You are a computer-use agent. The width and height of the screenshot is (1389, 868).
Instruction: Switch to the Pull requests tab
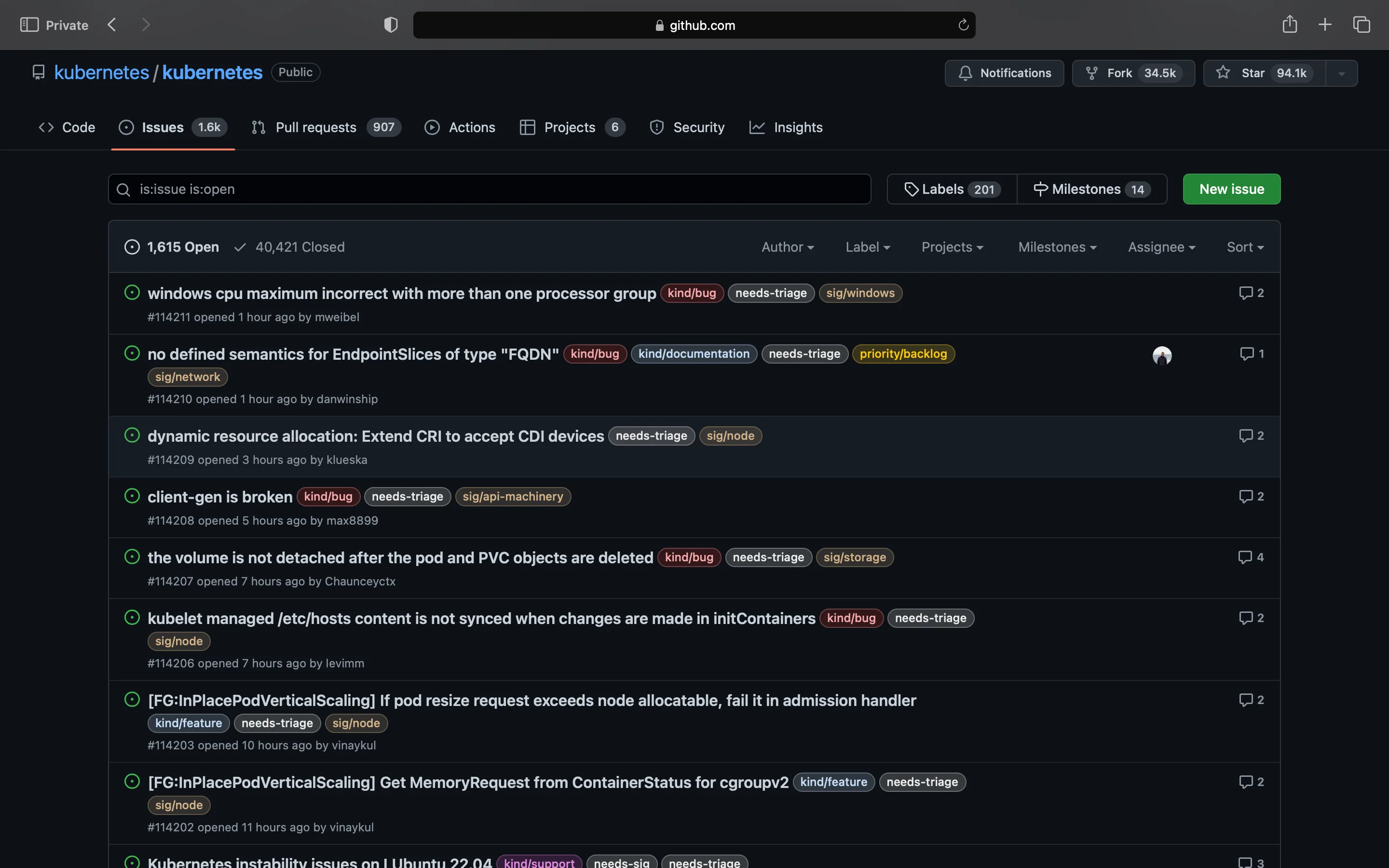(326, 127)
